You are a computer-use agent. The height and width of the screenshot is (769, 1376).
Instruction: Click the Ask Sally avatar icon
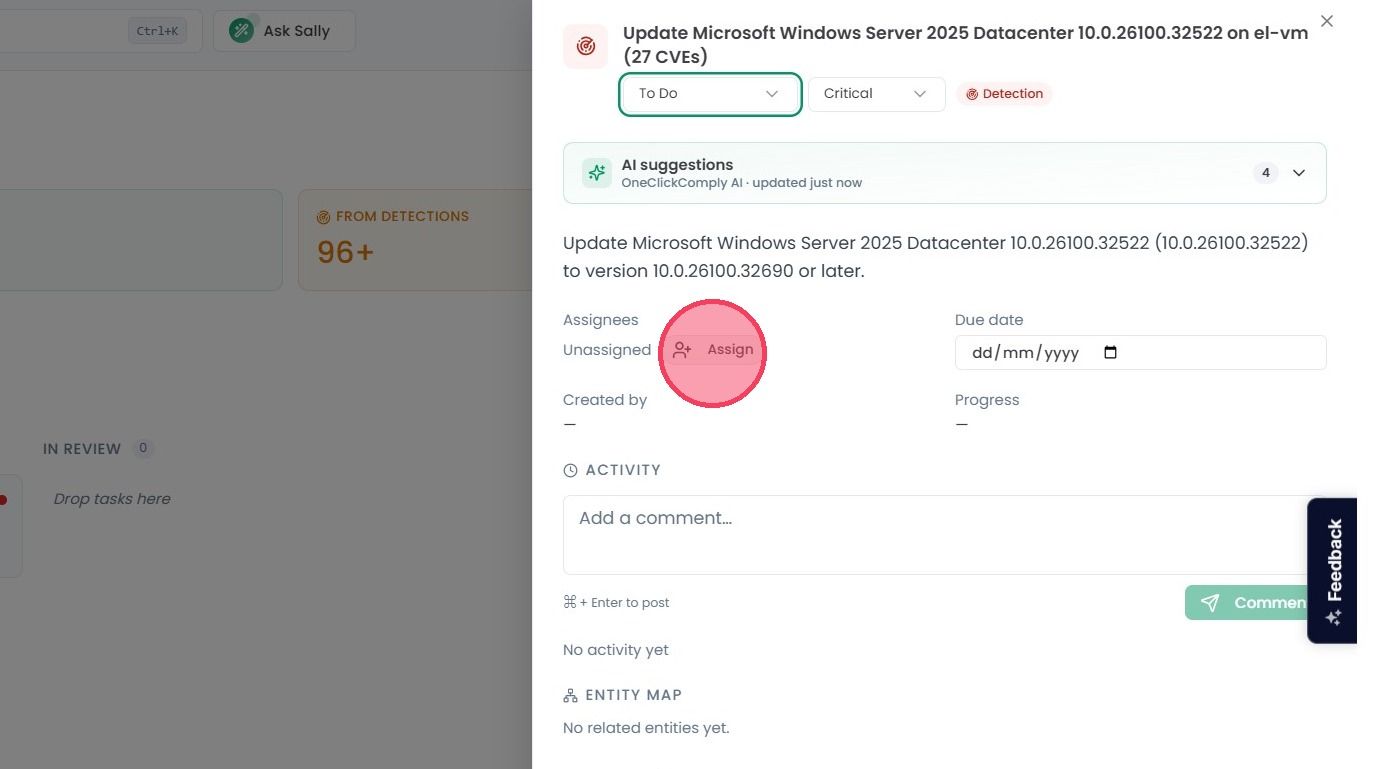point(241,31)
